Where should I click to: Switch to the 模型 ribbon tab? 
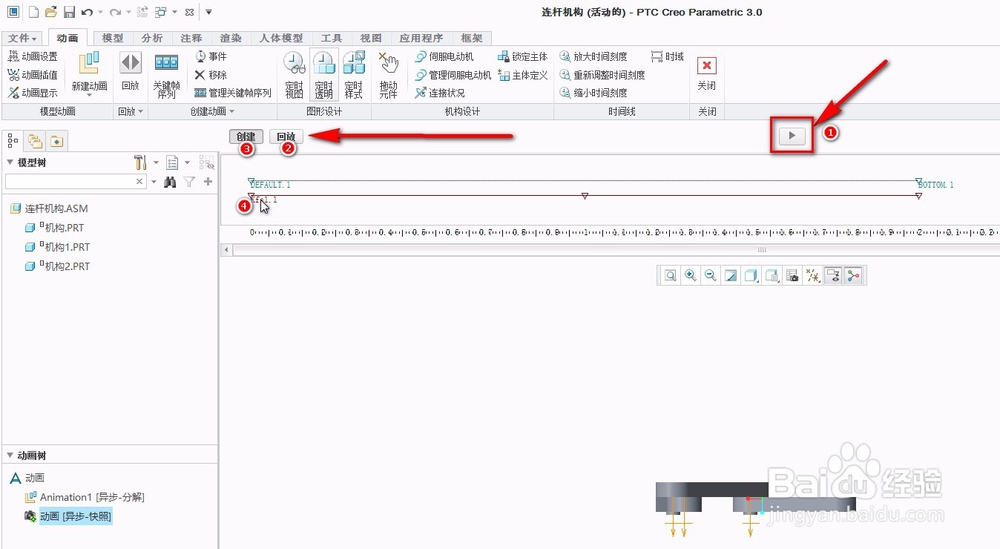coord(112,38)
